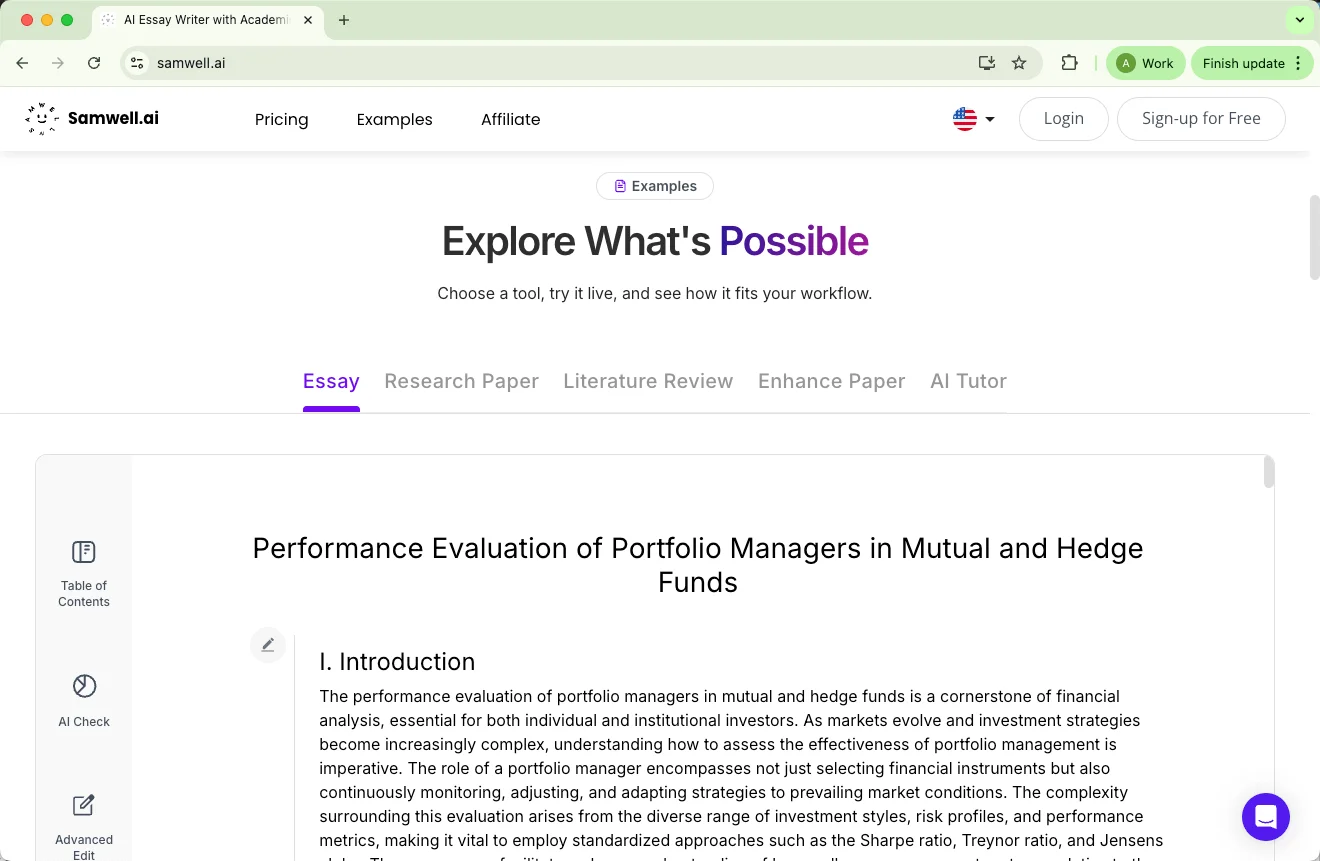Click the Login button
Viewport: 1320px width, 861px height.
[1063, 118]
